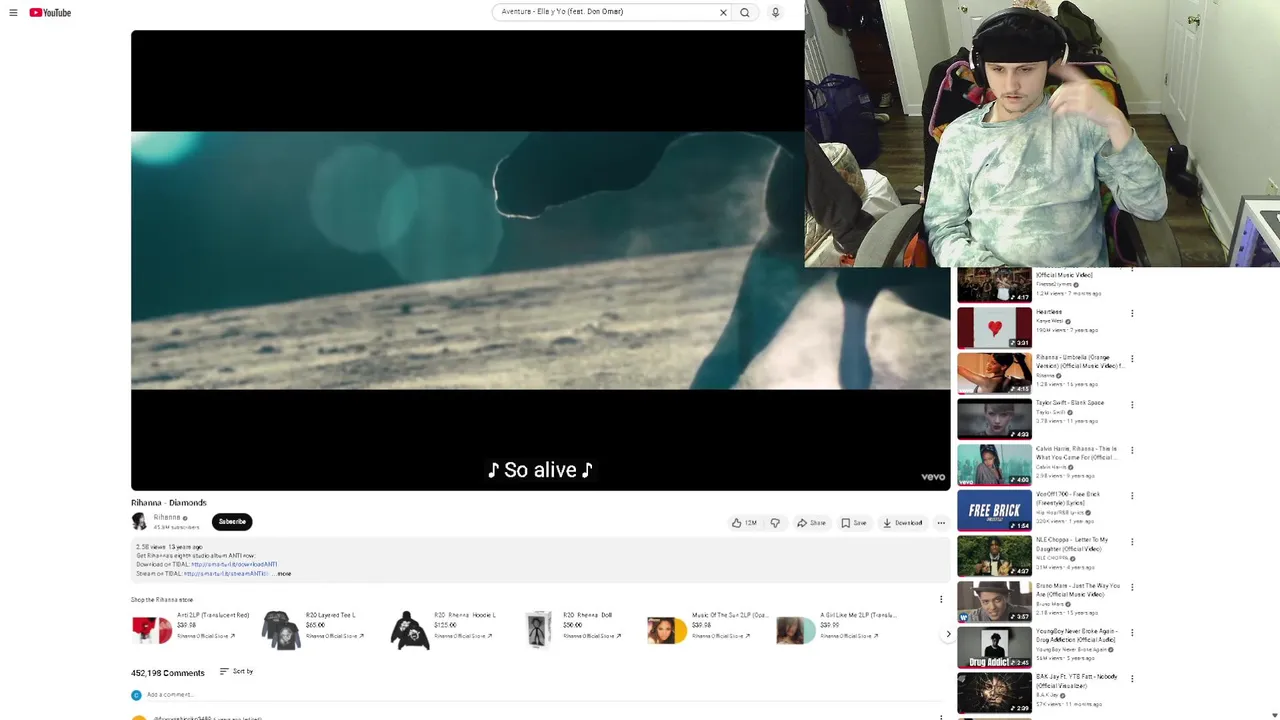This screenshot has width=1280, height=720.
Task: Open Anti 2LP Translucent Red product
Action: click(193, 629)
